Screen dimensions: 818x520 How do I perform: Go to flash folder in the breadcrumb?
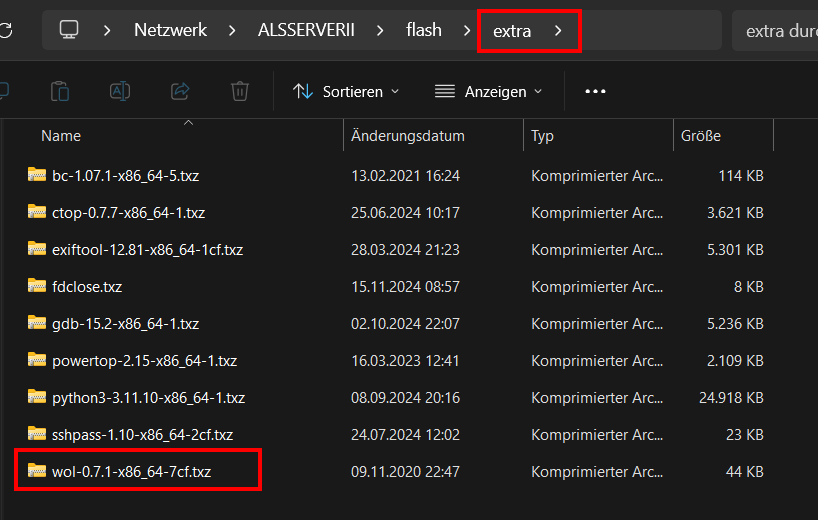coord(424,30)
